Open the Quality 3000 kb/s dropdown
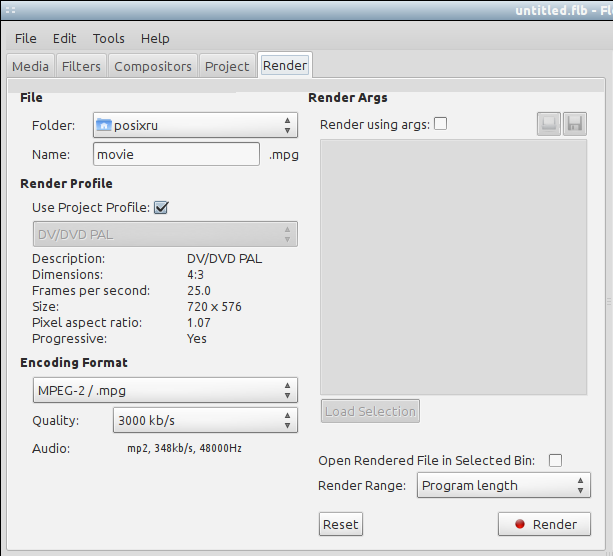Screen dimensions: 613x556 click(x=205, y=420)
